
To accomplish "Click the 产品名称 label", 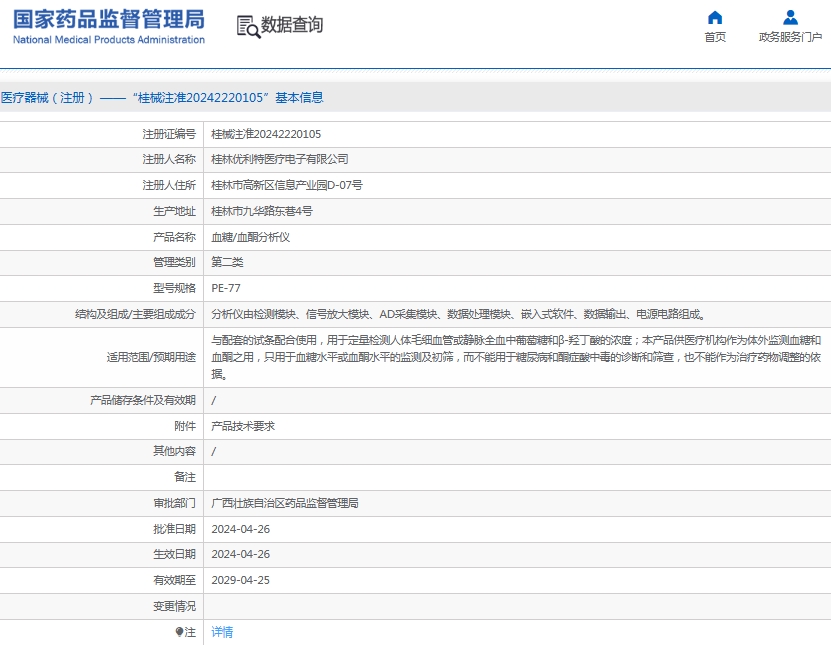I will click(174, 237).
